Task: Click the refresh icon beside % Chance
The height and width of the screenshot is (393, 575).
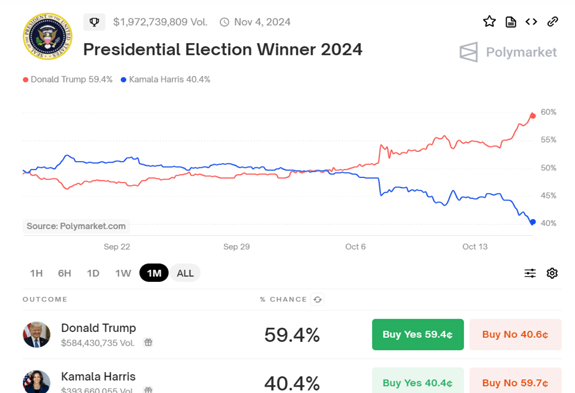Action: click(x=318, y=300)
